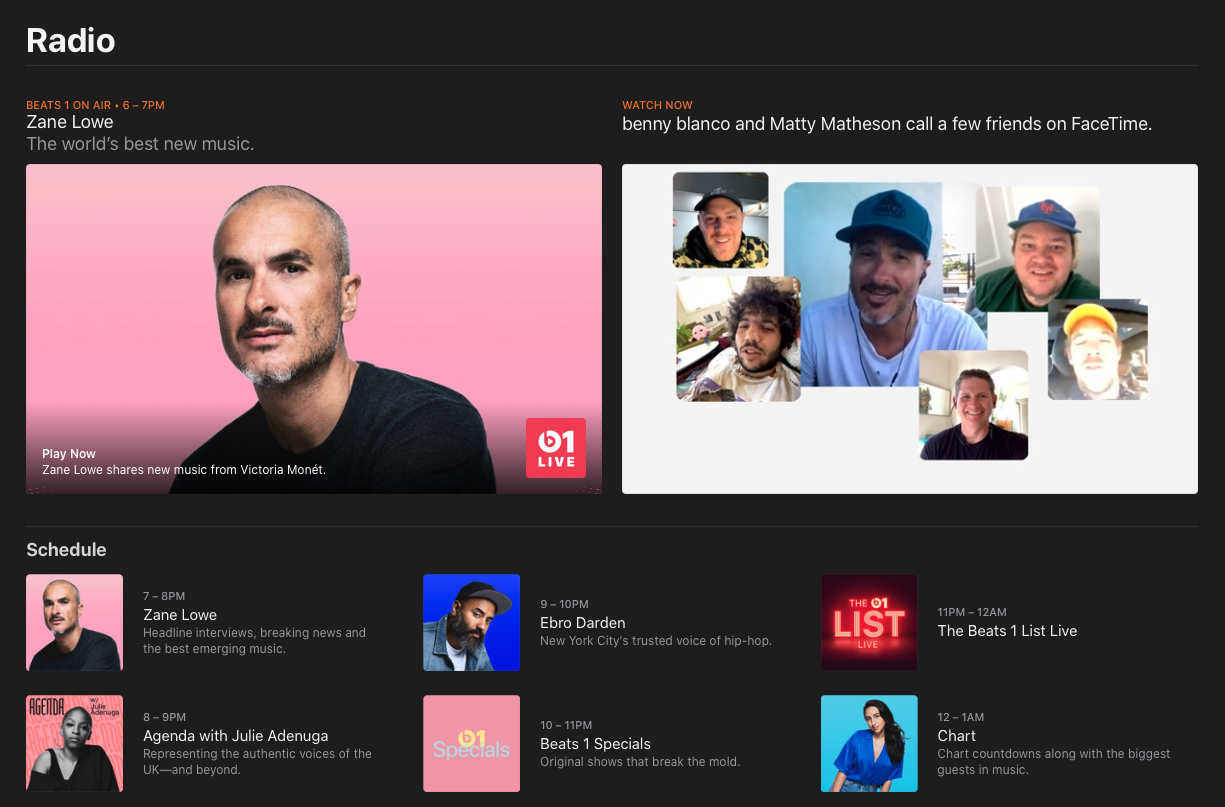Viewport: 1225px width, 807px height.
Task: Open the WATCH NOW link
Action: click(x=657, y=105)
